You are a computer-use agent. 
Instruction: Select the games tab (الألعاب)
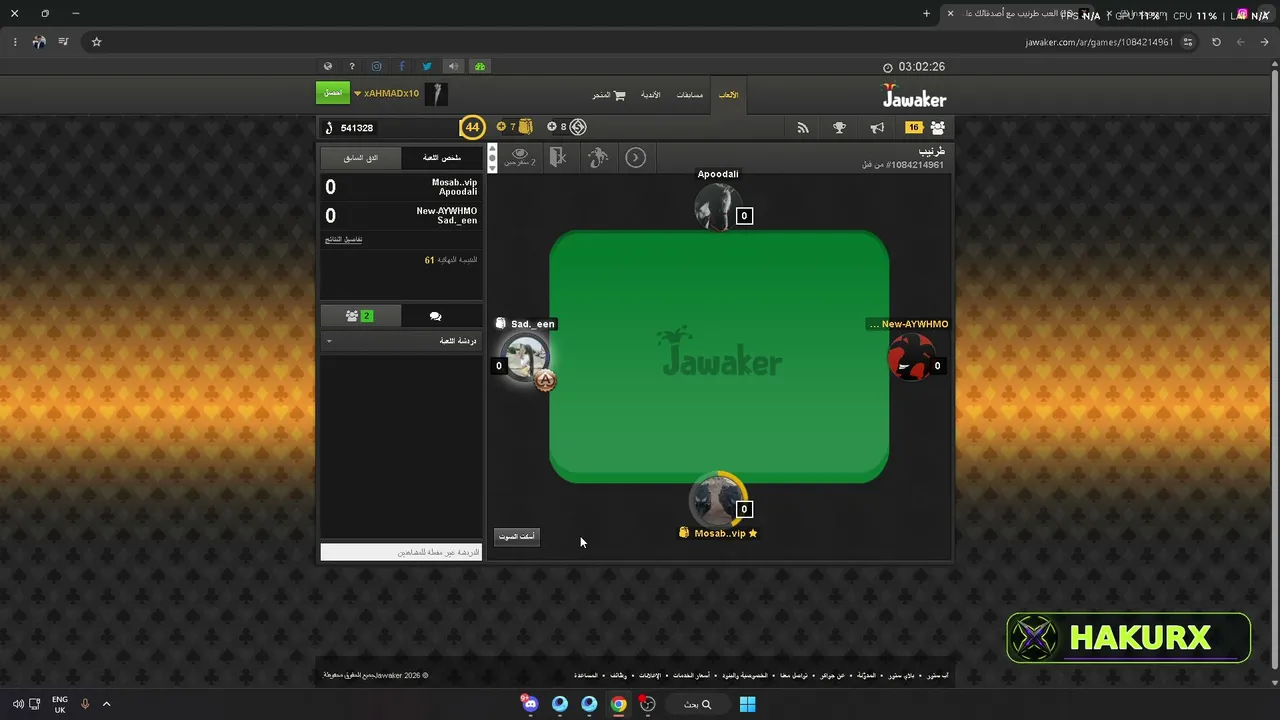728,95
